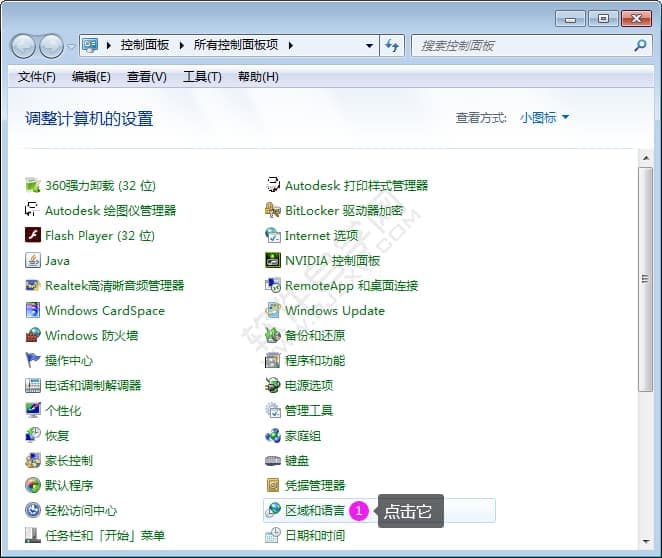This screenshot has width=662, height=558.
Task: Click the vertical scrollbar down arrow
Action: coord(645,550)
